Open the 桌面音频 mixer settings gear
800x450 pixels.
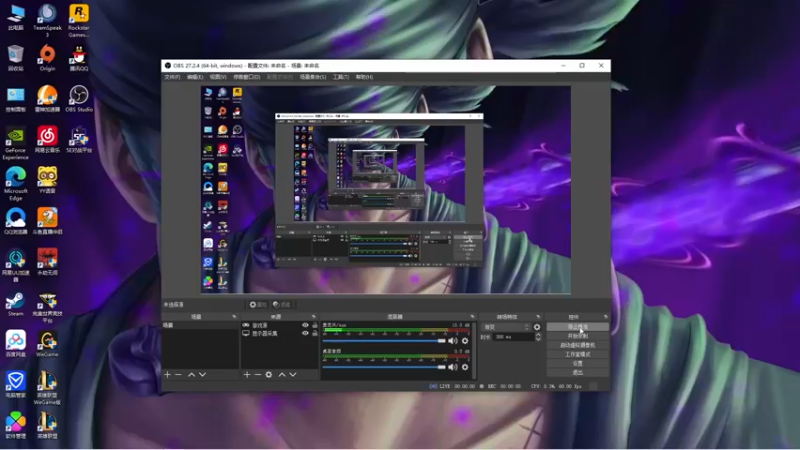[x=465, y=367]
